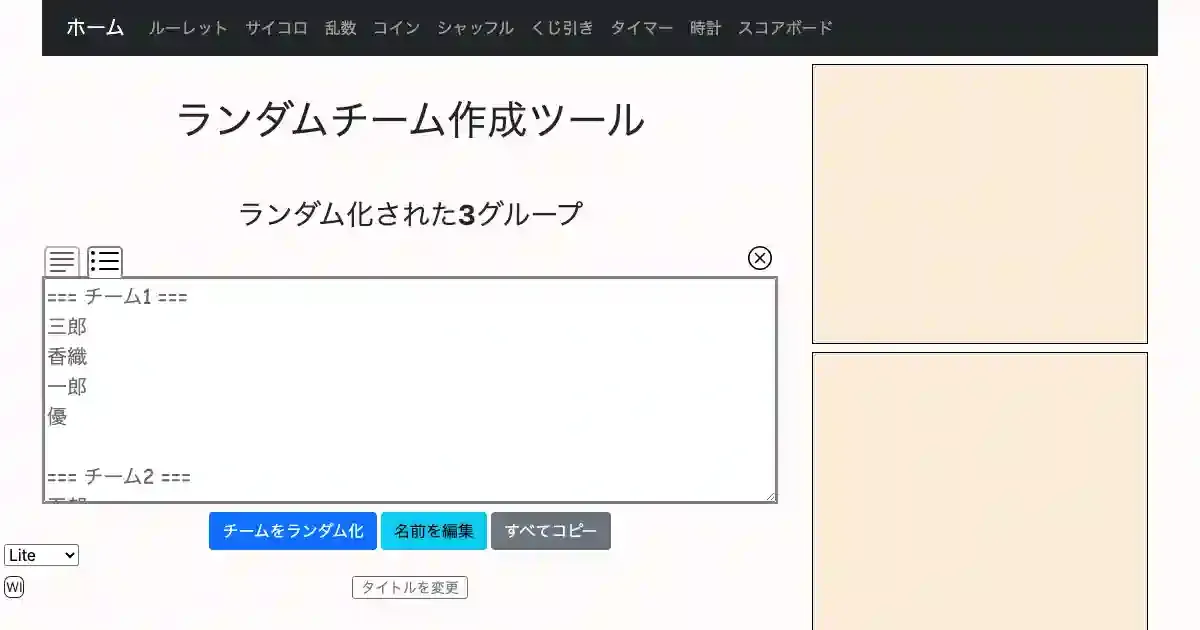The width and height of the screenshot is (1200, 630).
Task: Switch to bulleted list view icon
Action: click(105, 262)
